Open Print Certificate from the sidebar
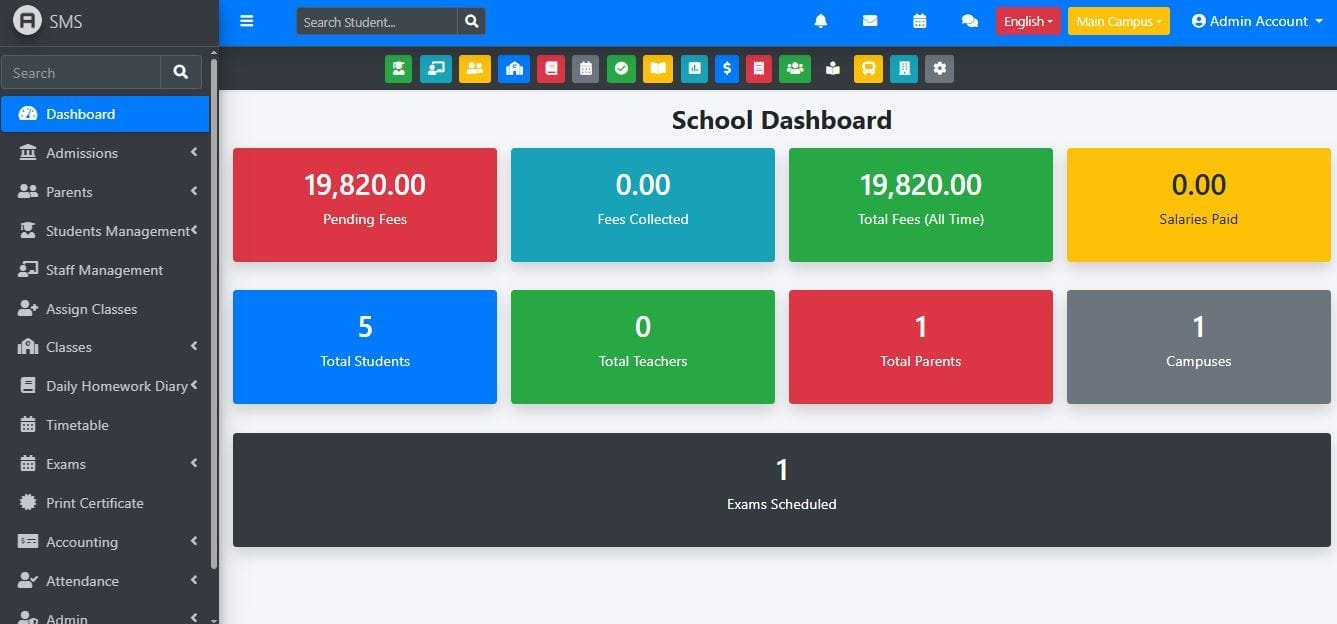Screen dimensions: 1337x624 (94, 503)
